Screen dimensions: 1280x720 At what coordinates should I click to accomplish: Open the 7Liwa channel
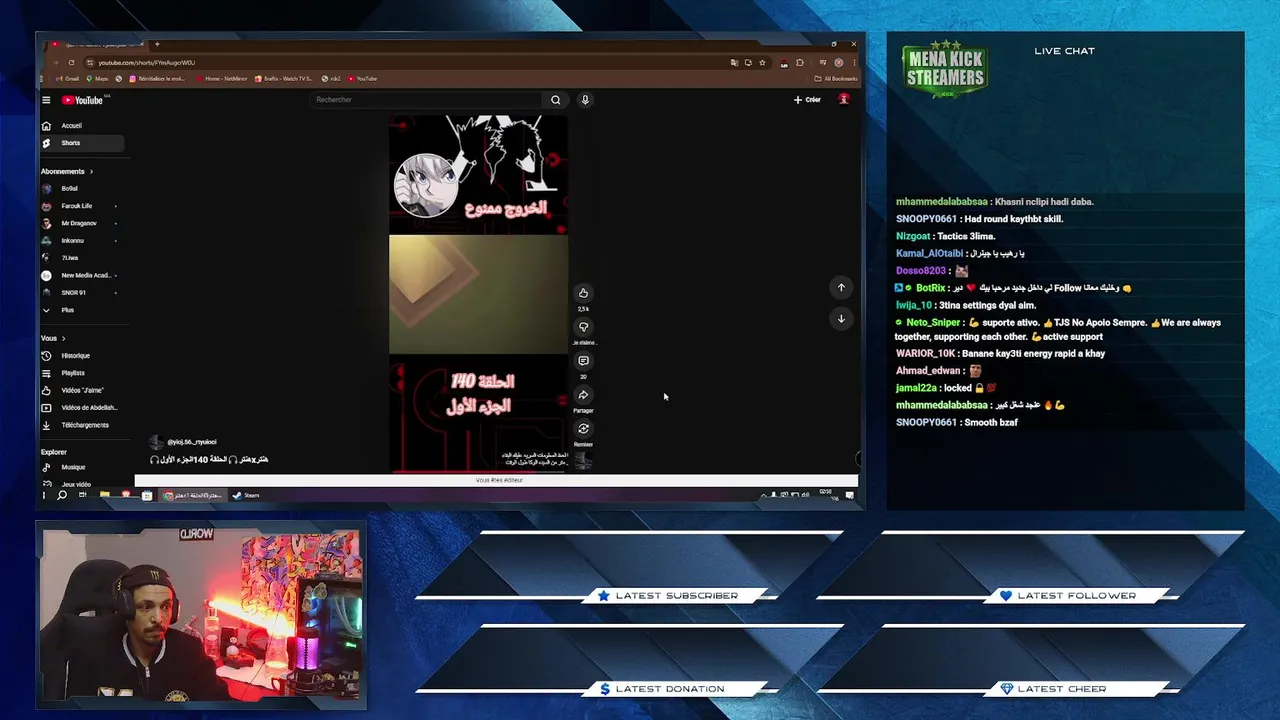(80, 258)
